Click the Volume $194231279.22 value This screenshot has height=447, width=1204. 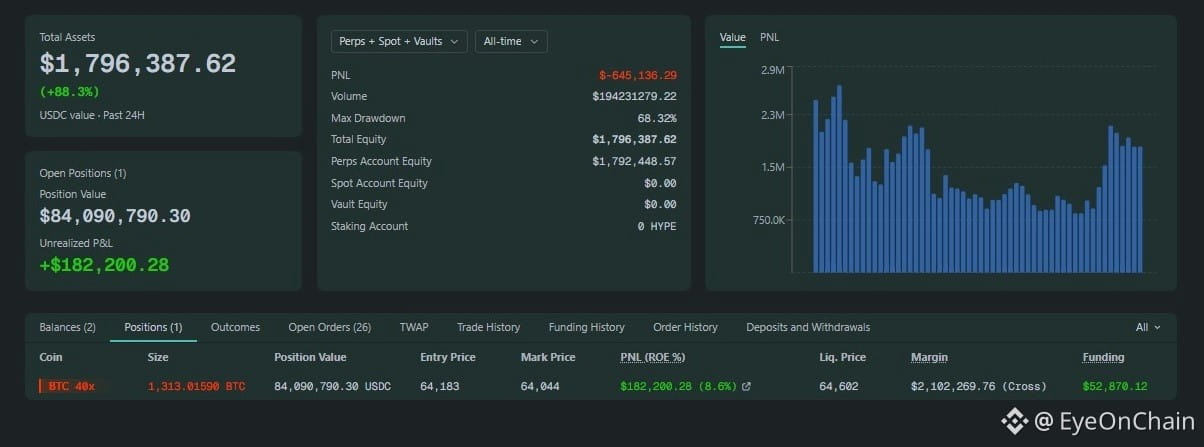(634, 96)
